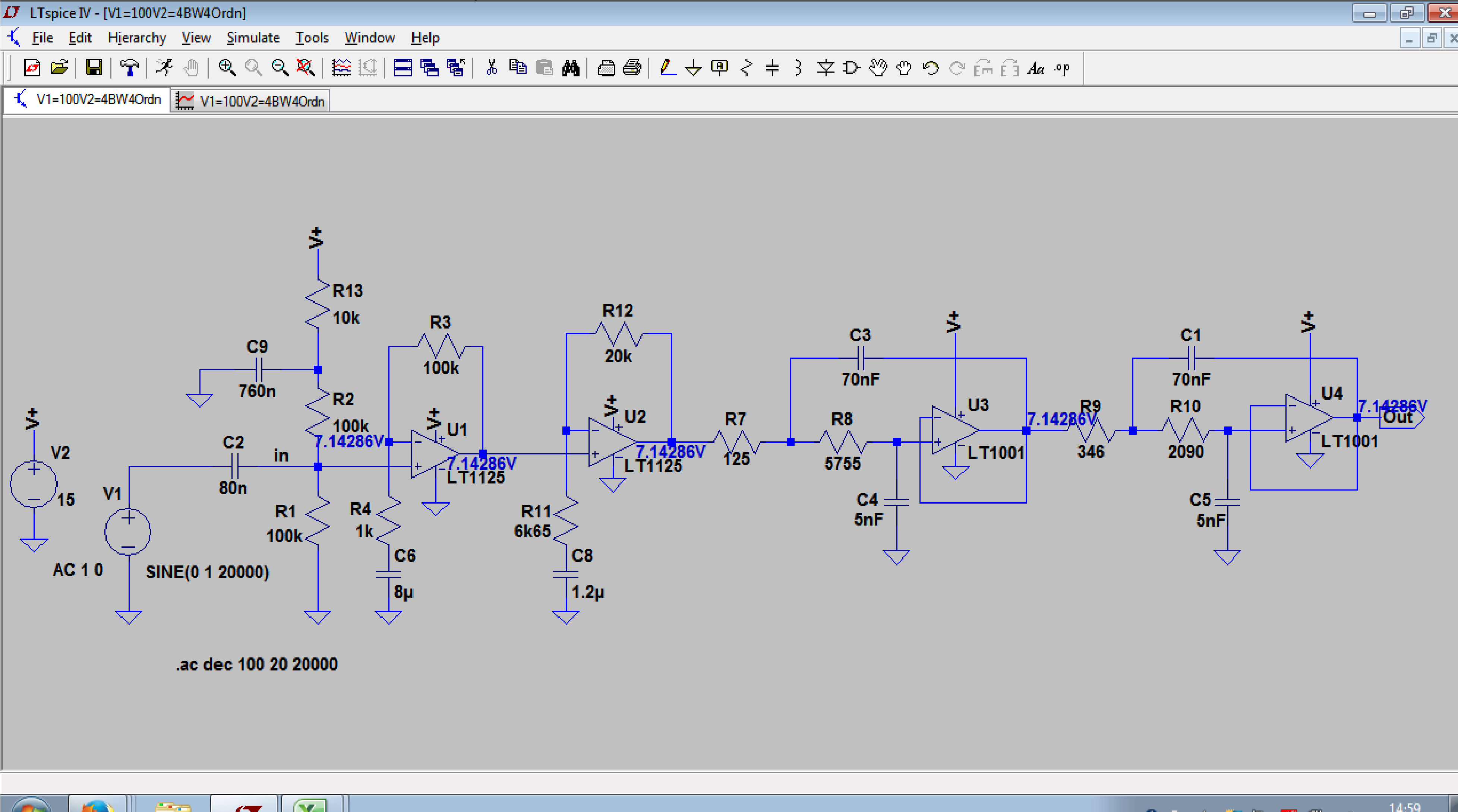Image resolution: width=1458 pixels, height=812 pixels.
Task: Create a new schematic from the toolbar
Action: tap(32, 68)
